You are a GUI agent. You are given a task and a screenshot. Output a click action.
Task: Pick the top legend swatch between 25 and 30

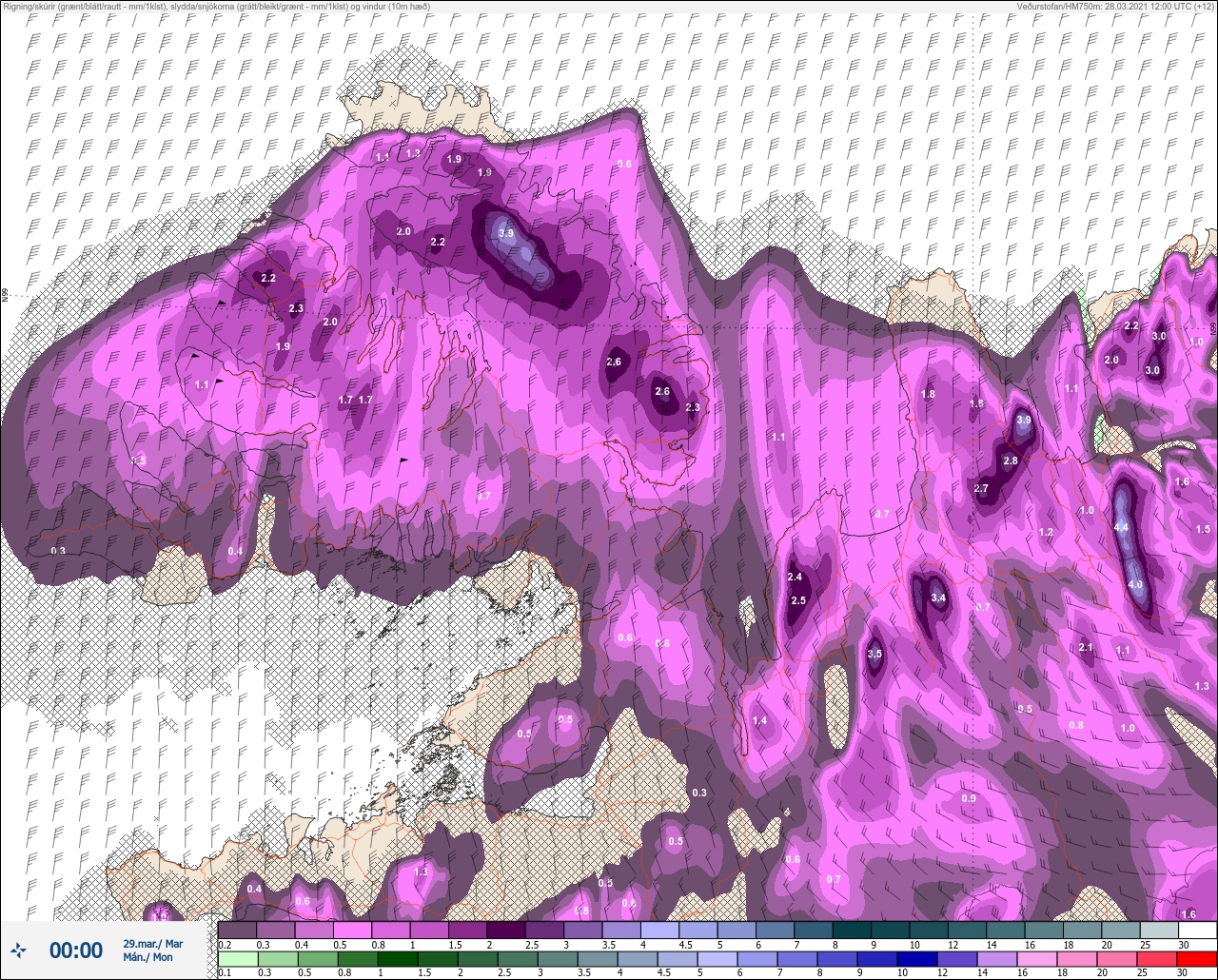tap(1159, 930)
